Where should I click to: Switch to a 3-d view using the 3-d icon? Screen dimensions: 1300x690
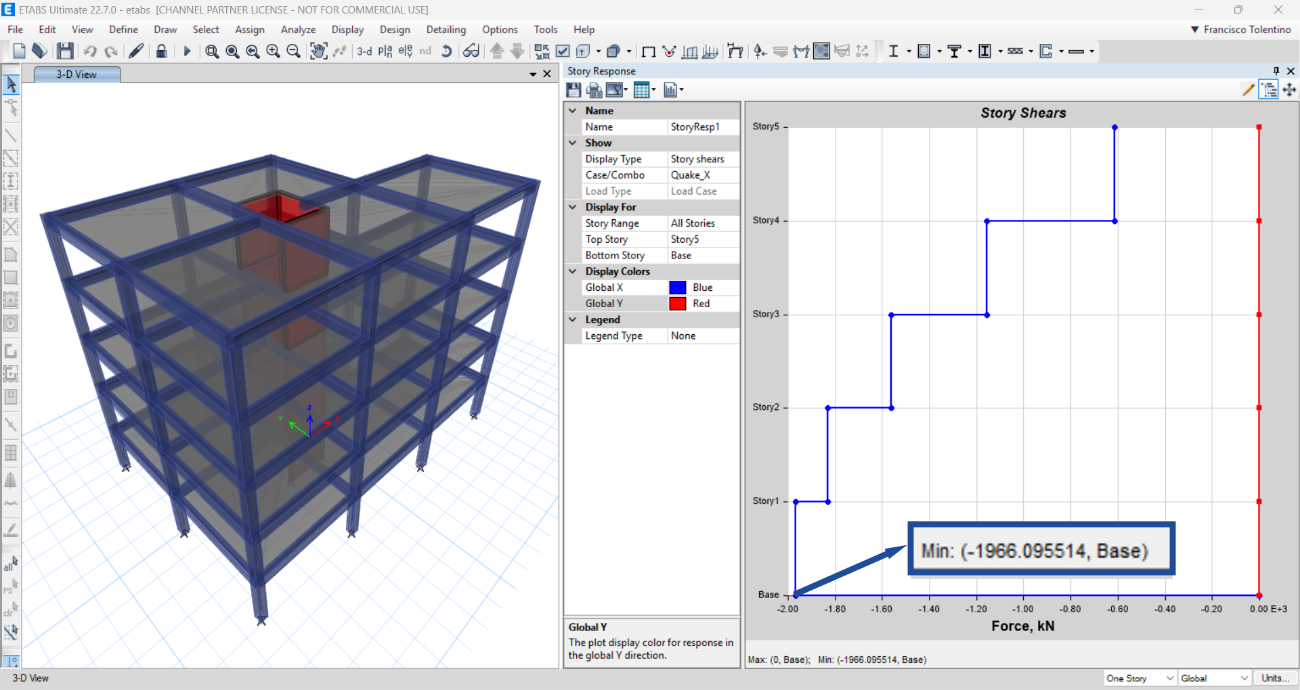click(363, 51)
